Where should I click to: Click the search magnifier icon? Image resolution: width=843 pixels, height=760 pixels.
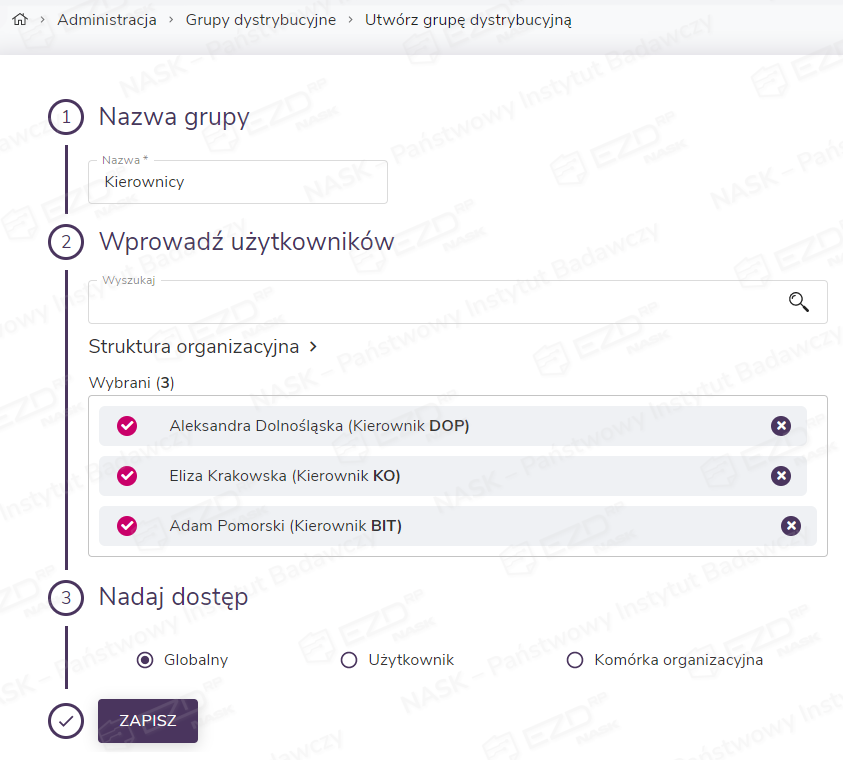pos(798,302)
